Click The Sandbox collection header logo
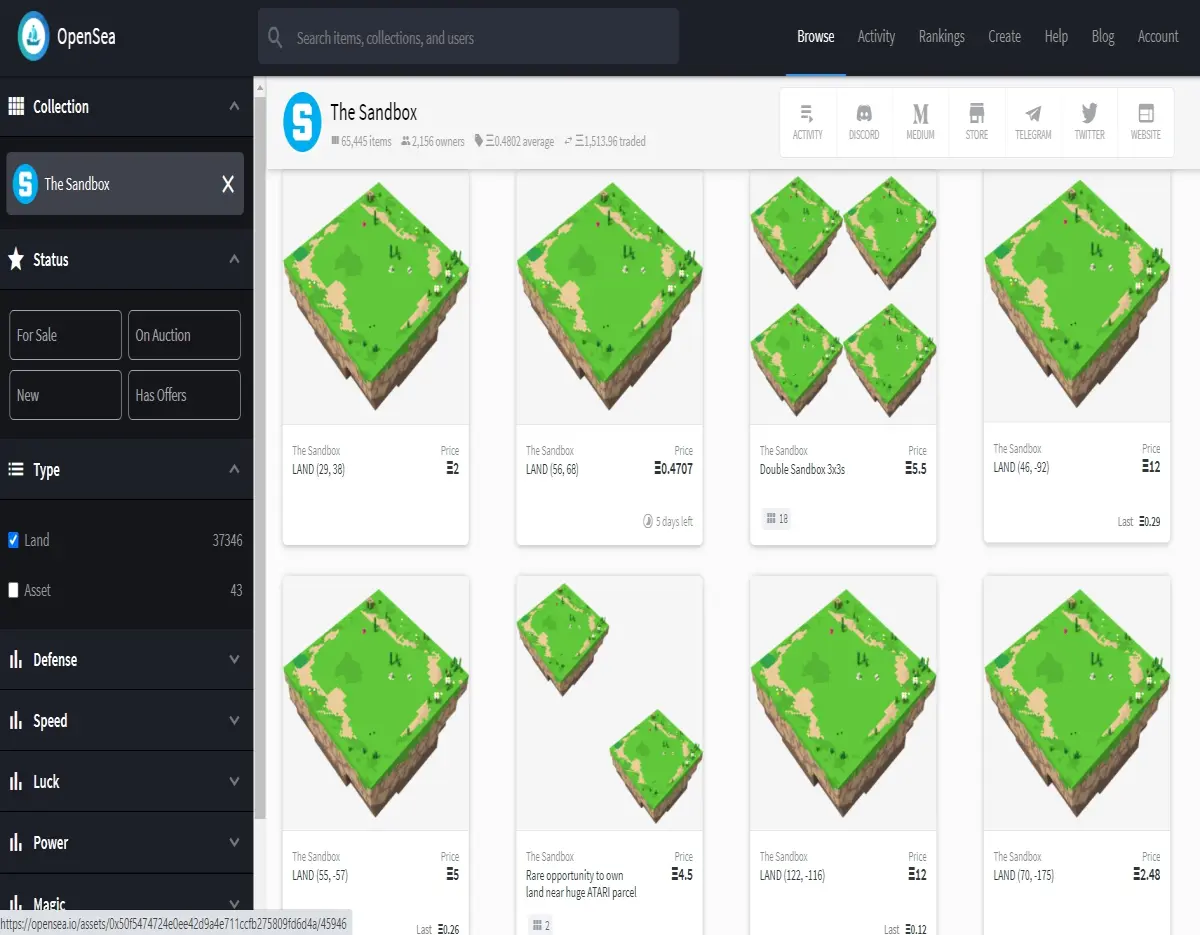 (x=302, y=122)
